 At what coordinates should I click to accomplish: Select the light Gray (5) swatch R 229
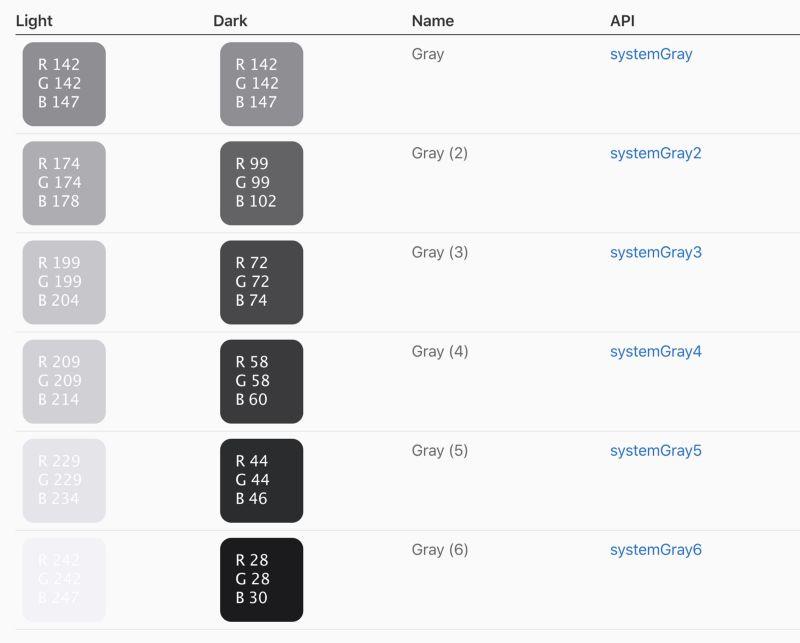pyautogui.click(x=64, y=480)
